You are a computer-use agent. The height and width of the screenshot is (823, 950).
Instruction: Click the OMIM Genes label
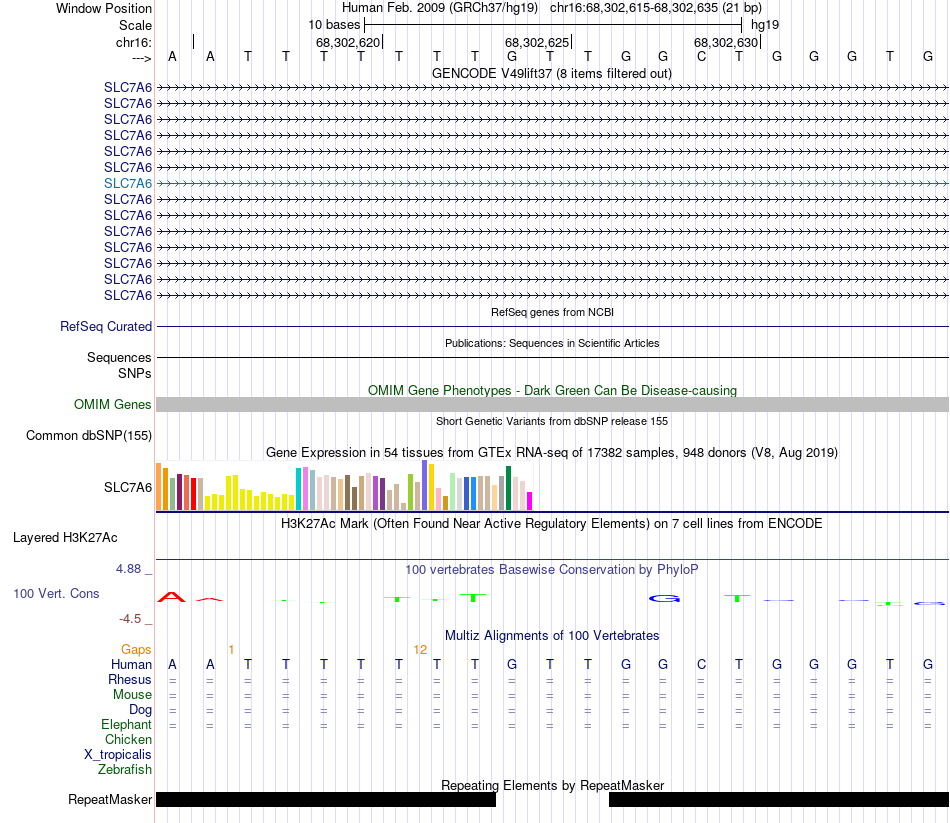tap(112, 404)
